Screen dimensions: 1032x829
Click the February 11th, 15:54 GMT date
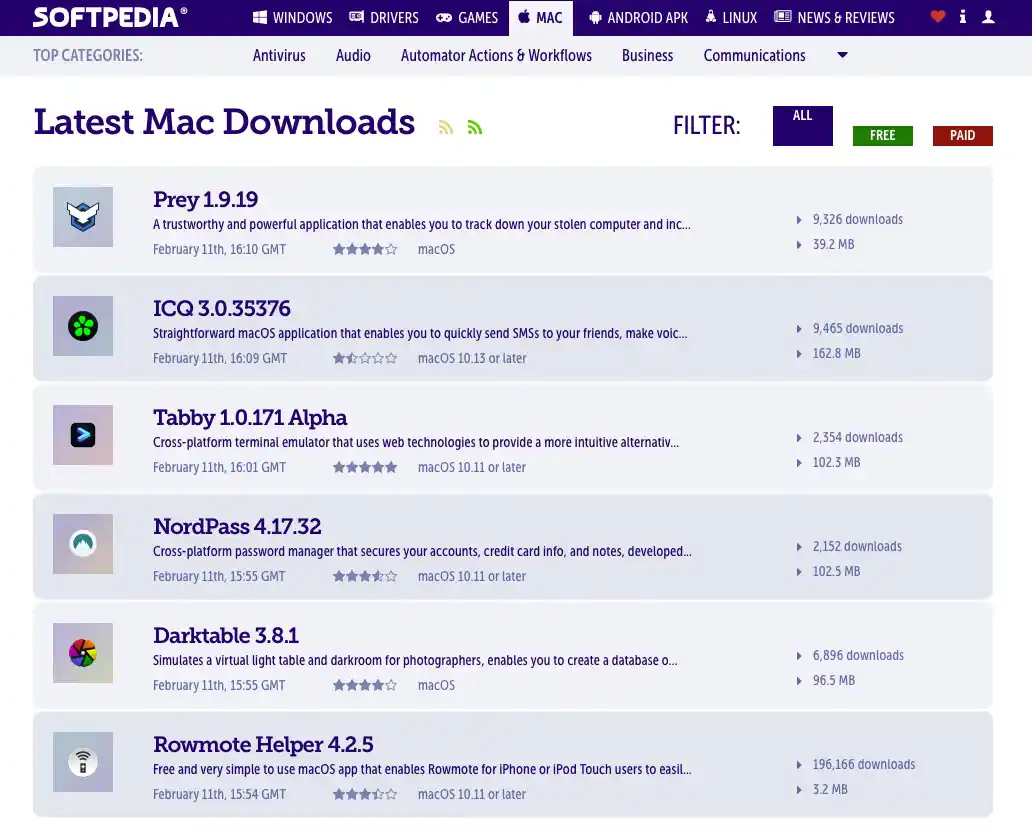pyautogui.click(x=219, y=794)
